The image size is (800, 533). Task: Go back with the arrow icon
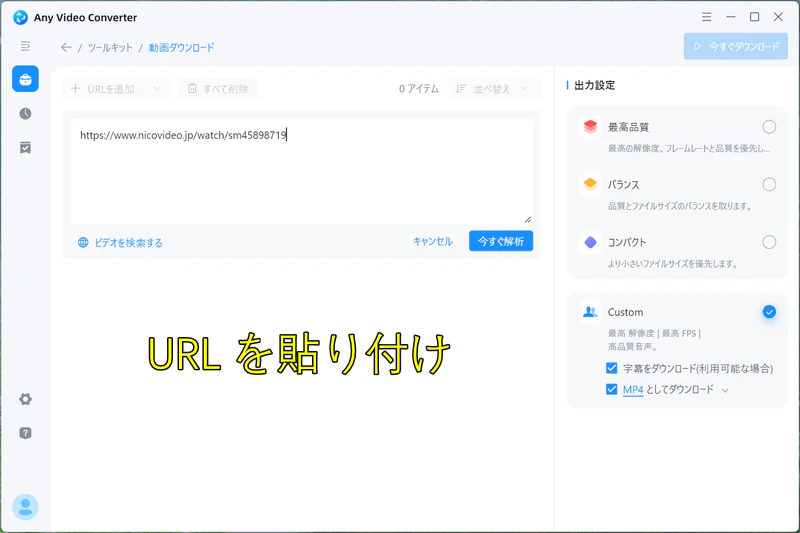(66, 47)
